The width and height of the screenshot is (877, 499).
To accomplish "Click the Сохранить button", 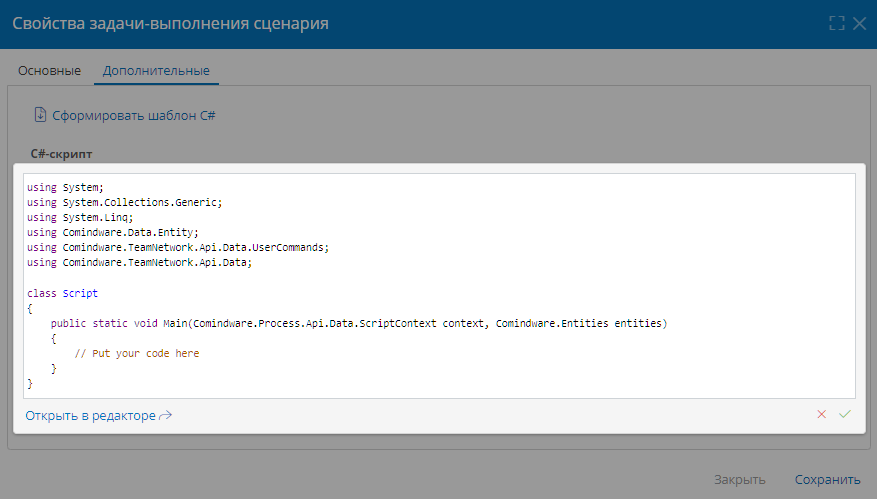I will [x=827, y=479].
